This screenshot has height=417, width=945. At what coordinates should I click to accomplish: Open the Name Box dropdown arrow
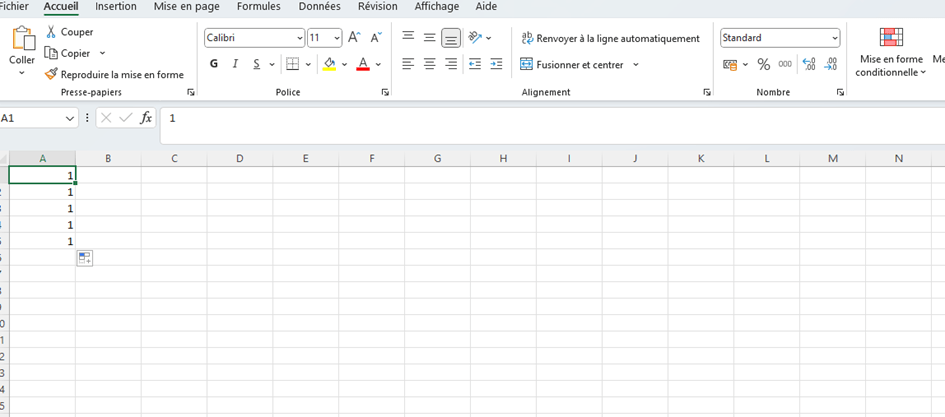tap(69, 118)
